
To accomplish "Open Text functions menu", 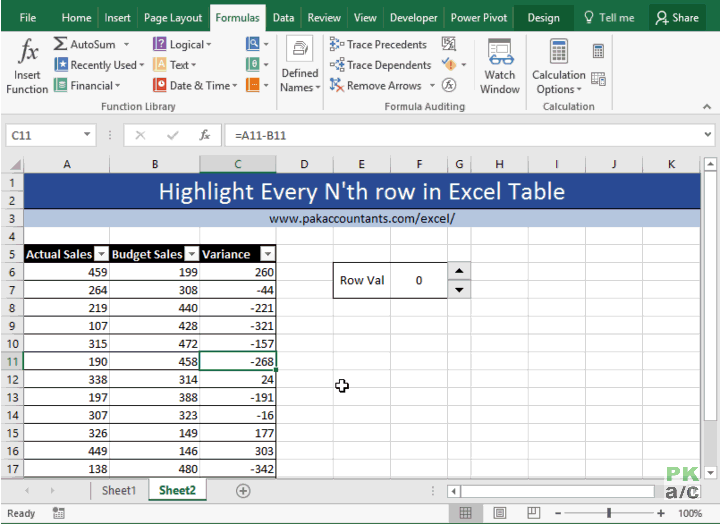I will pos(174,65).
